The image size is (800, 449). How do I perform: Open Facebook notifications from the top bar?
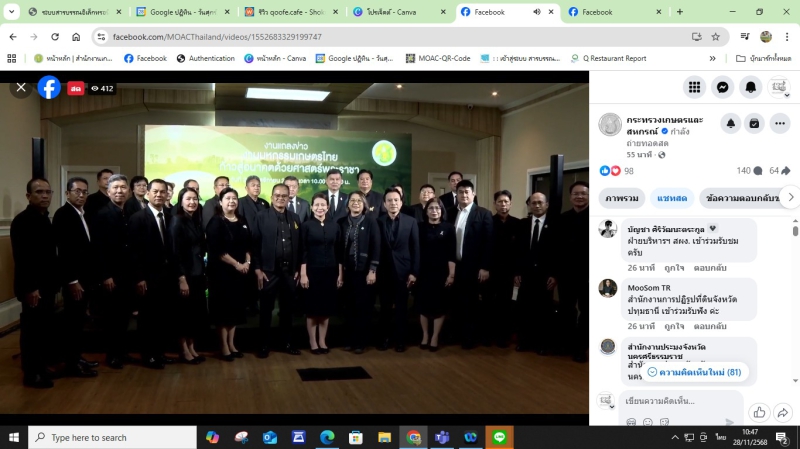tap(750, 87)
